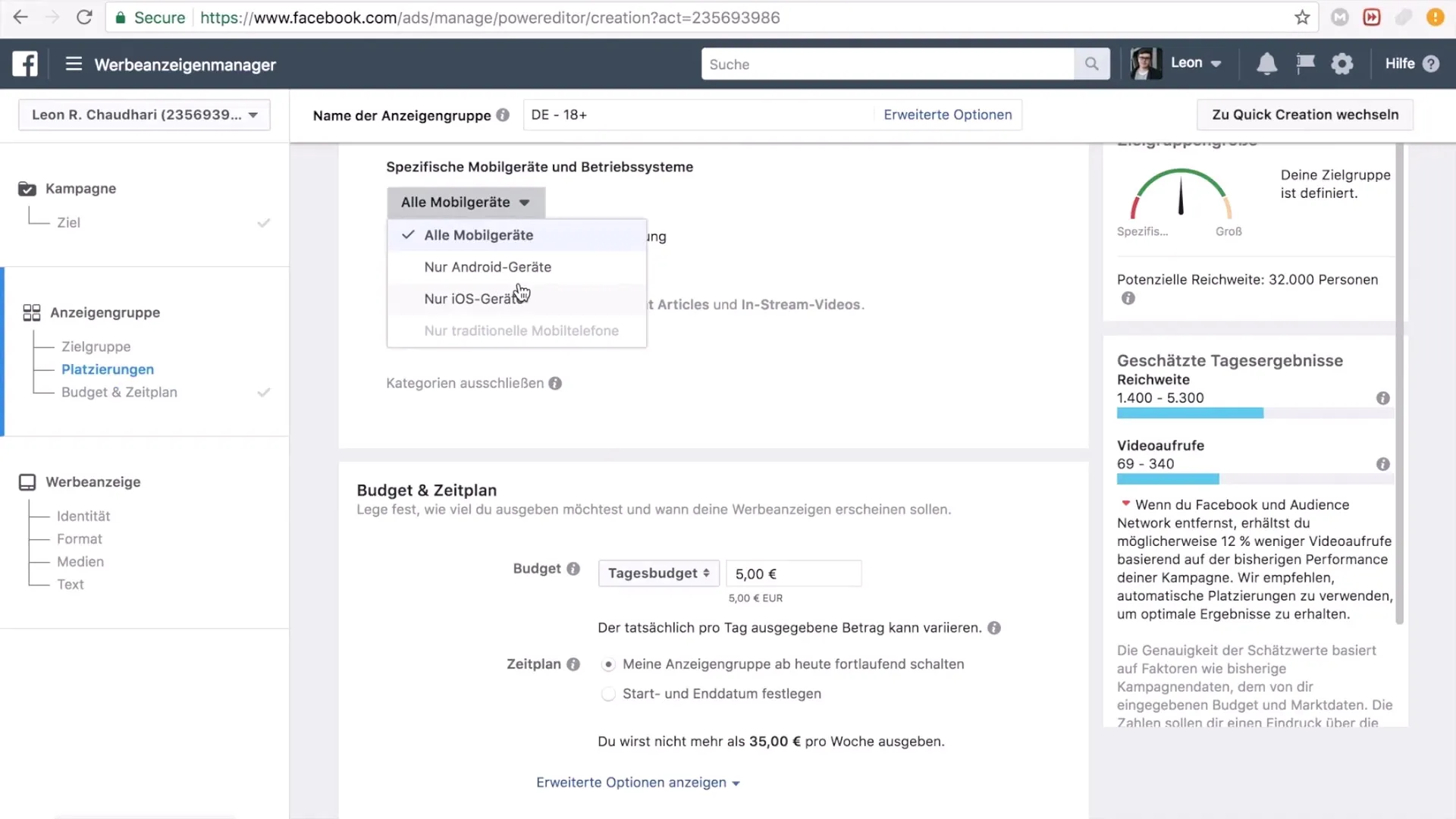Screen dimensions: 1456x819
Task: Go to Zielgruppe in the sidebar
Action: (x=96, y=347)
